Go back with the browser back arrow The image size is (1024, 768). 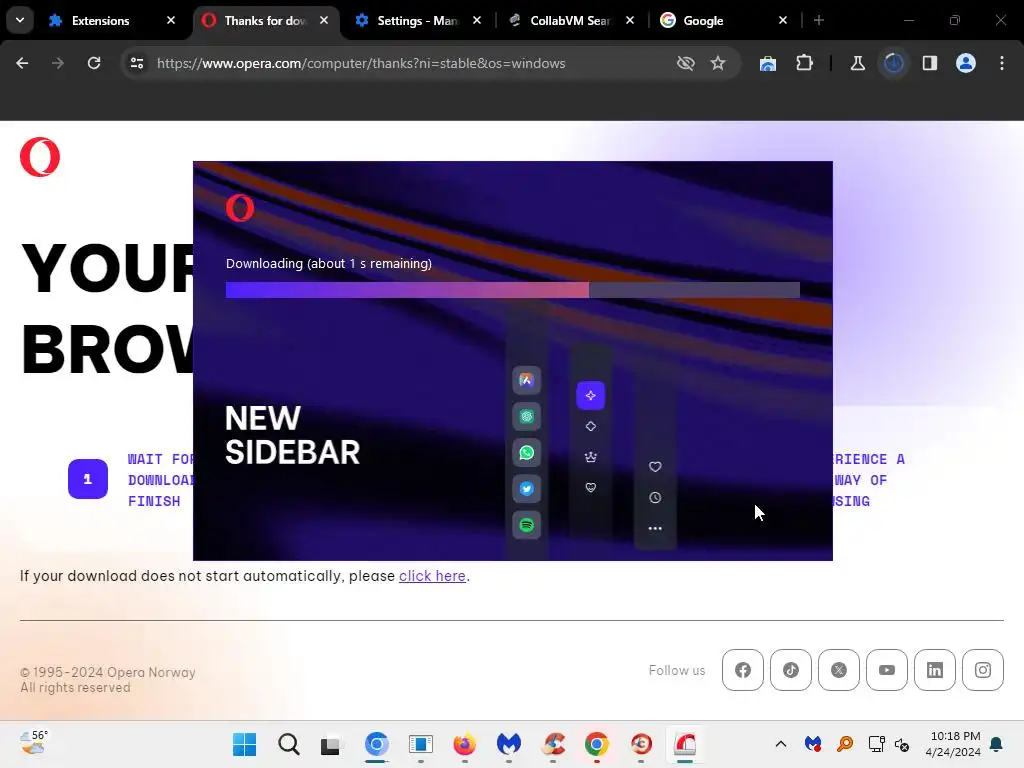22,63
